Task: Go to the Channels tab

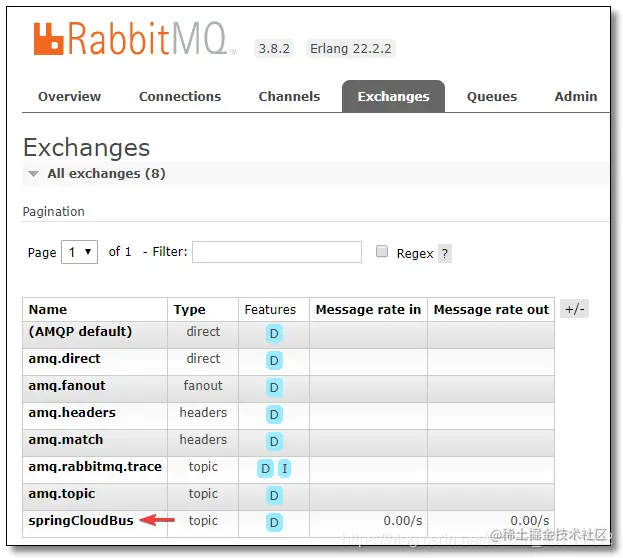Action: coord(289,97)
